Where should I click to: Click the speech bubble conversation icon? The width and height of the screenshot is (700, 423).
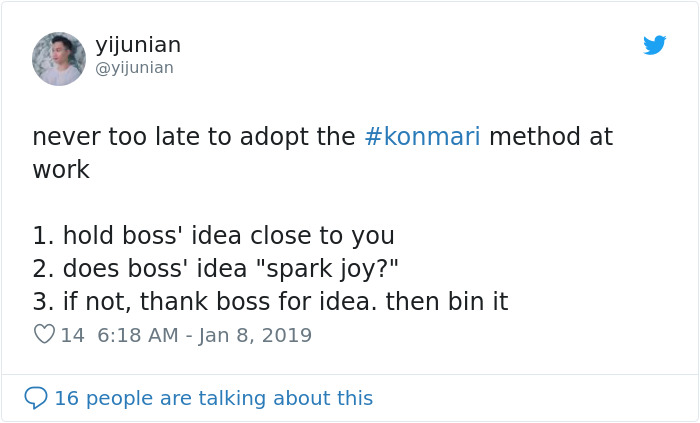[36, 398]
